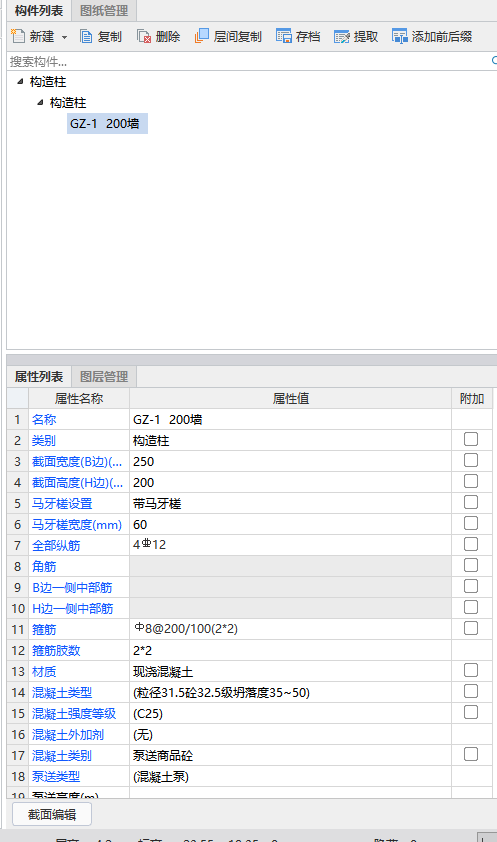Click the 添加前后缀 prefix/suffix icon

tap(400, 36)
